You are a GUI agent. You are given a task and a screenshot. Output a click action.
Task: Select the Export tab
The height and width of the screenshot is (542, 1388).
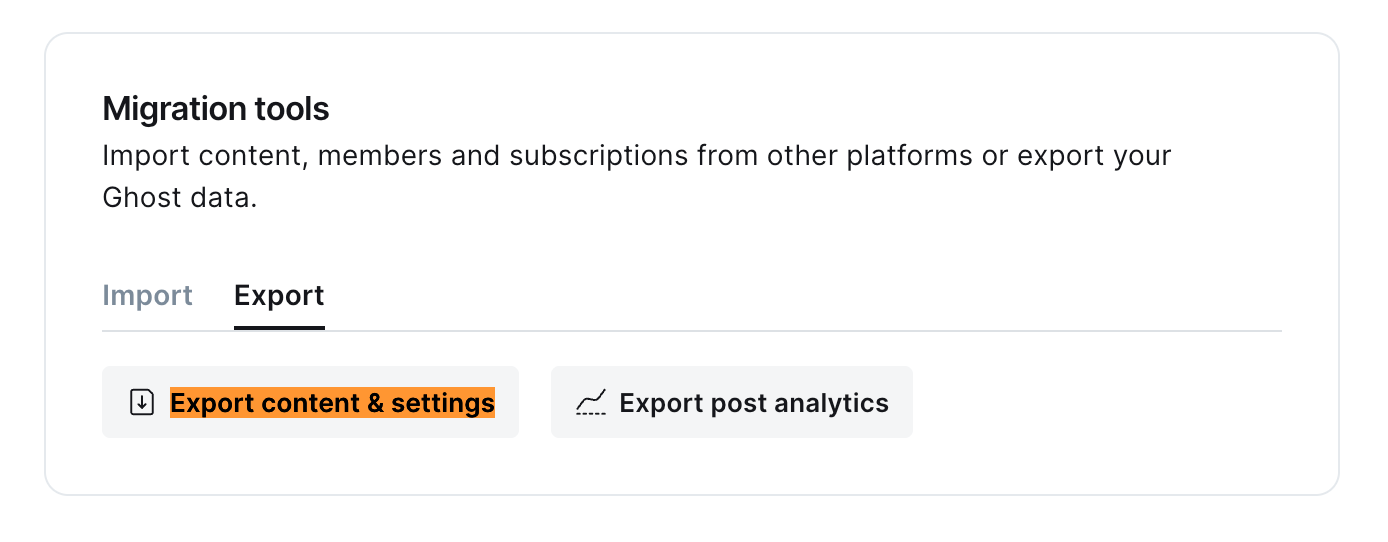tap(279, 296)
